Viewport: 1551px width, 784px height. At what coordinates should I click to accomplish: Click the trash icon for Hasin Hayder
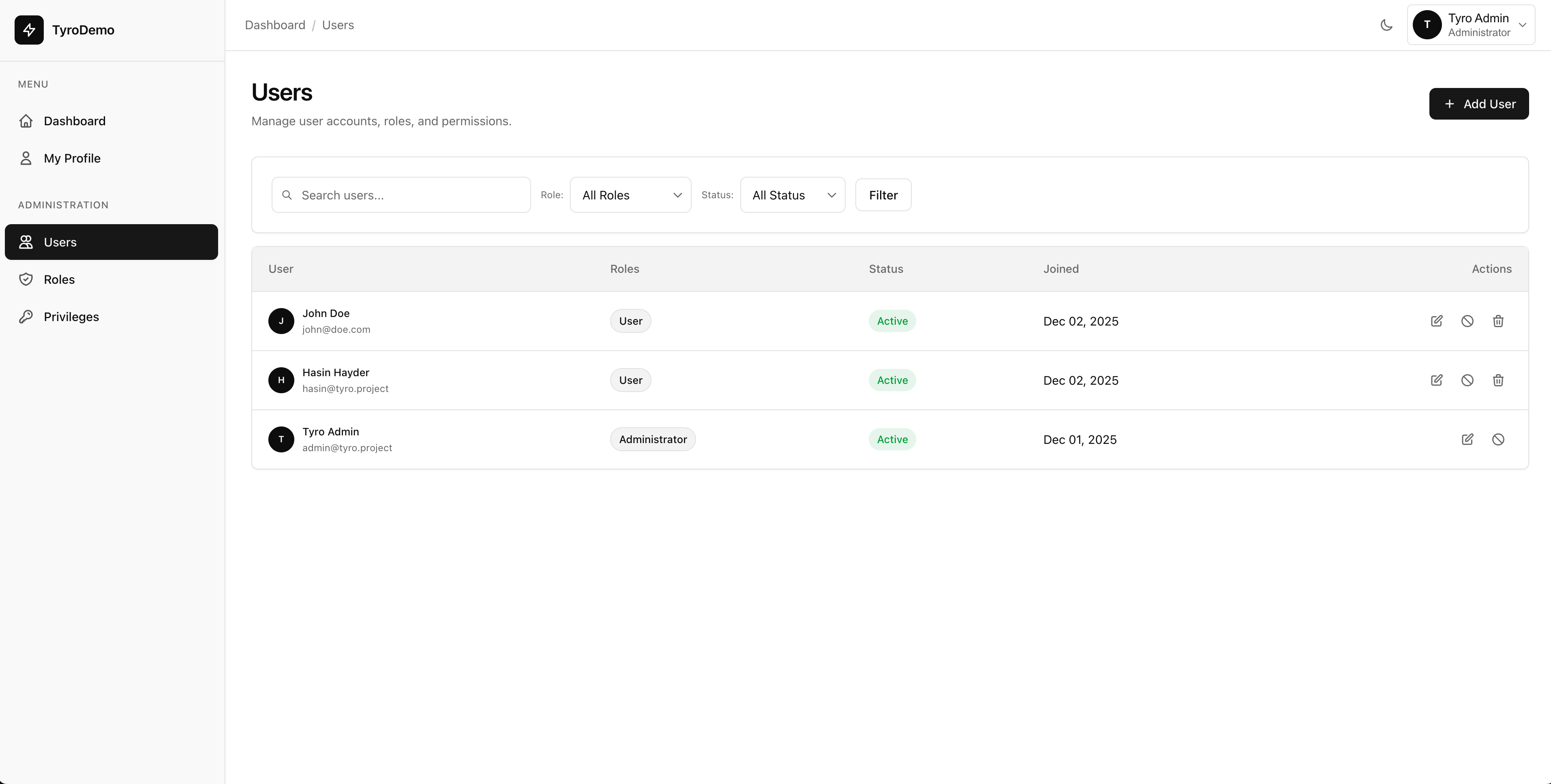point(1498,380)
